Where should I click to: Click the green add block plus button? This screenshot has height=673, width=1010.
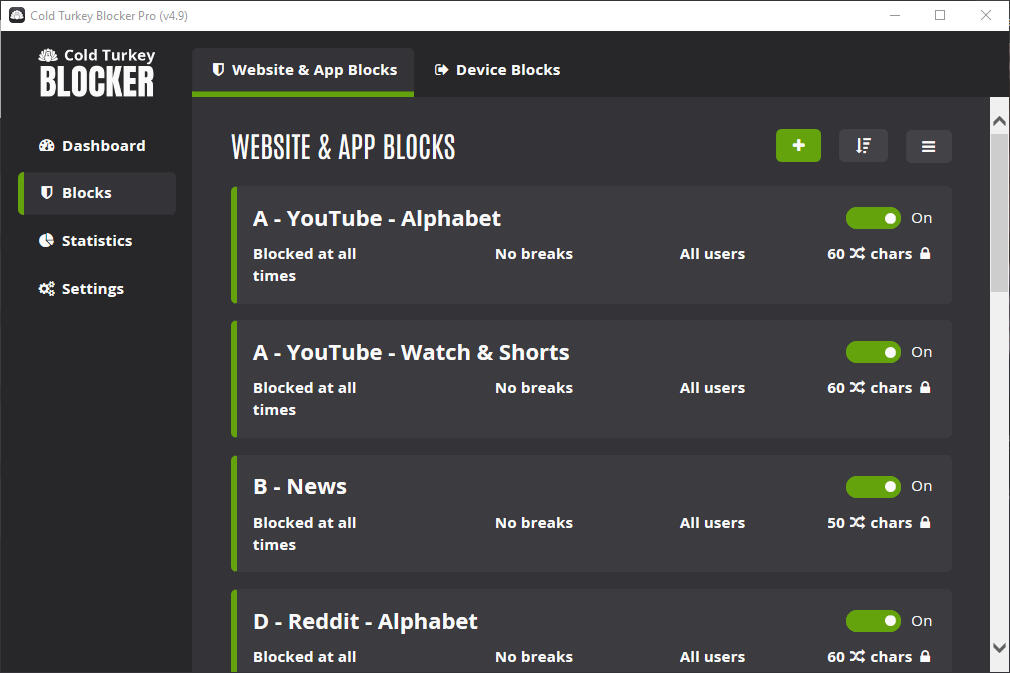(798, 146)
